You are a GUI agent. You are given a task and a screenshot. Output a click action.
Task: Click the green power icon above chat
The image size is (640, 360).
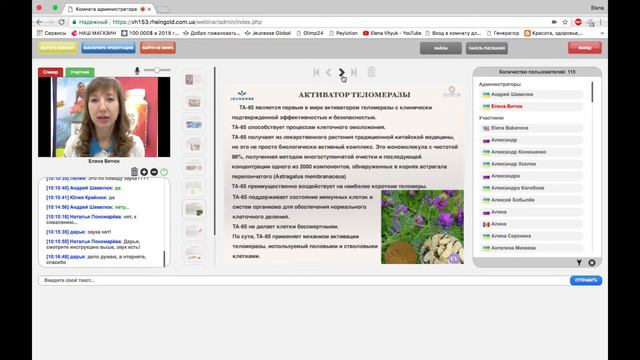click(164, 172)
